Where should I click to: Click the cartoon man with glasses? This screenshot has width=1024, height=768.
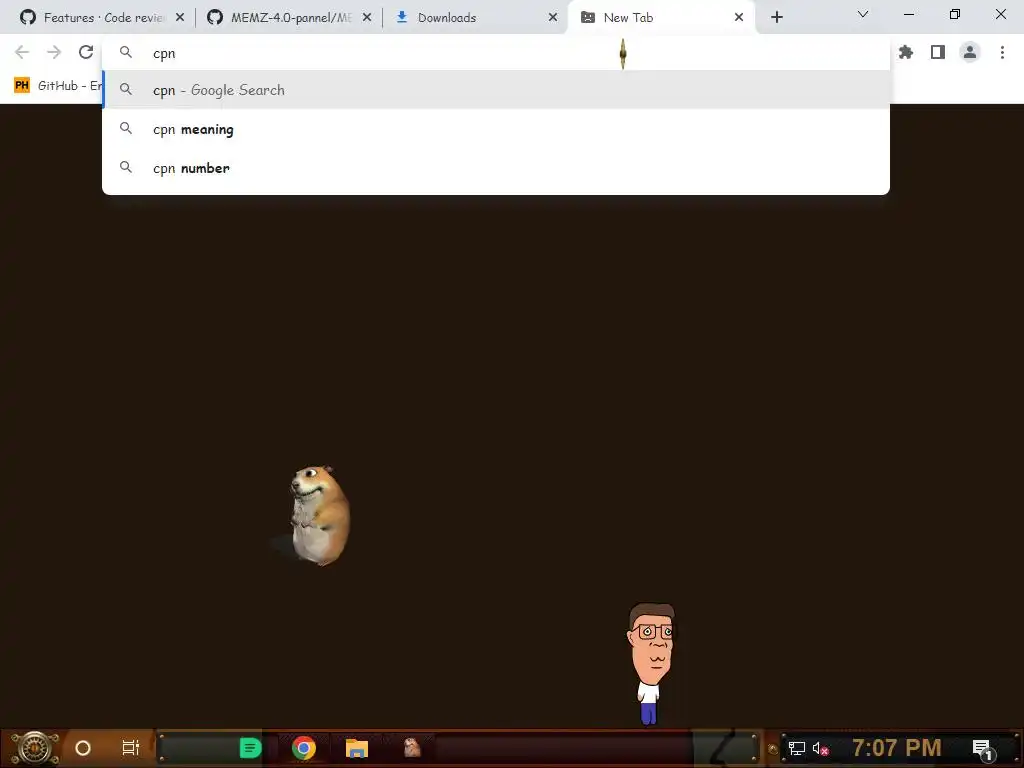[650, 663]
